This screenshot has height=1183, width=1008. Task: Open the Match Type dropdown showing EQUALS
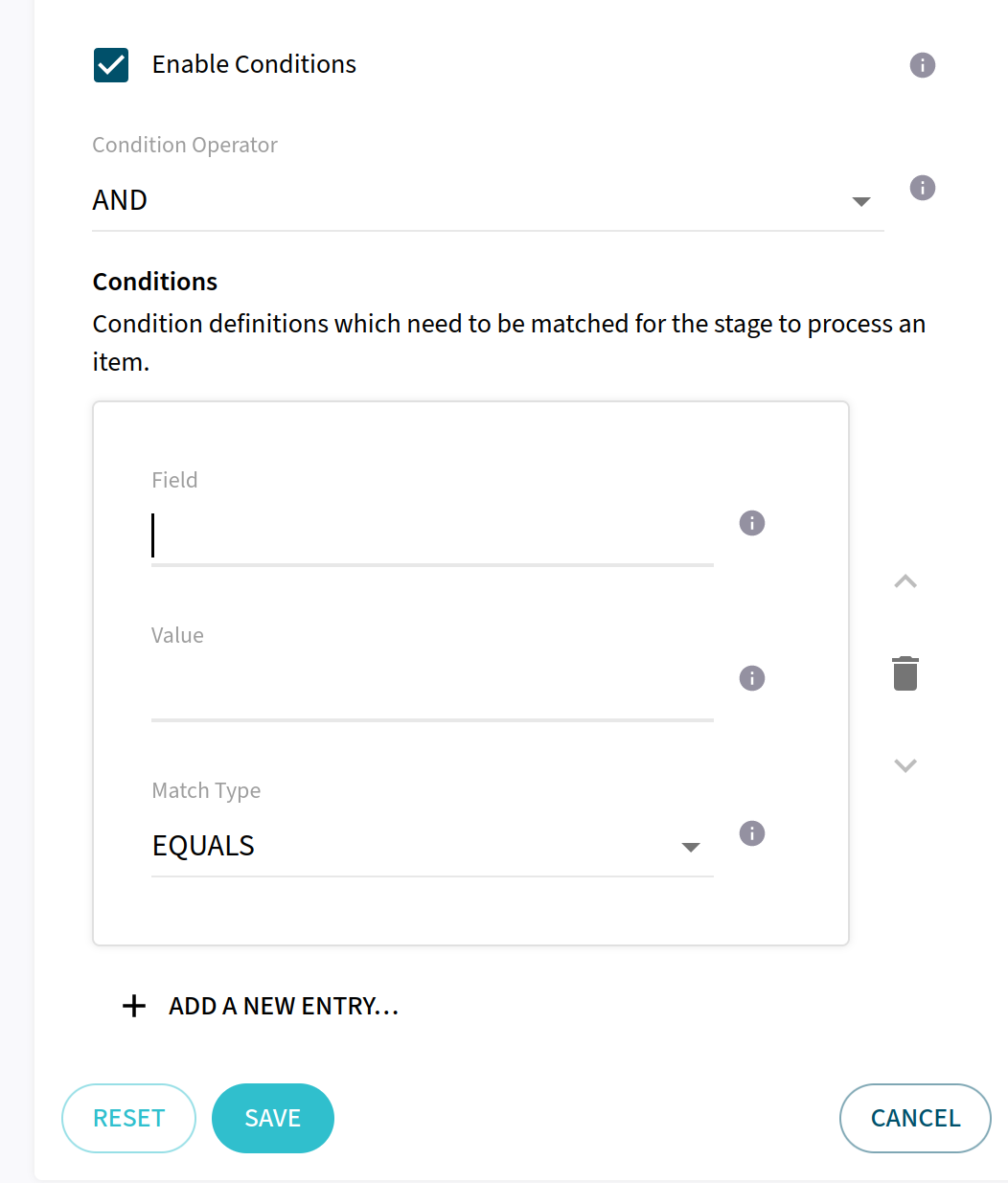tap(412, 846)
